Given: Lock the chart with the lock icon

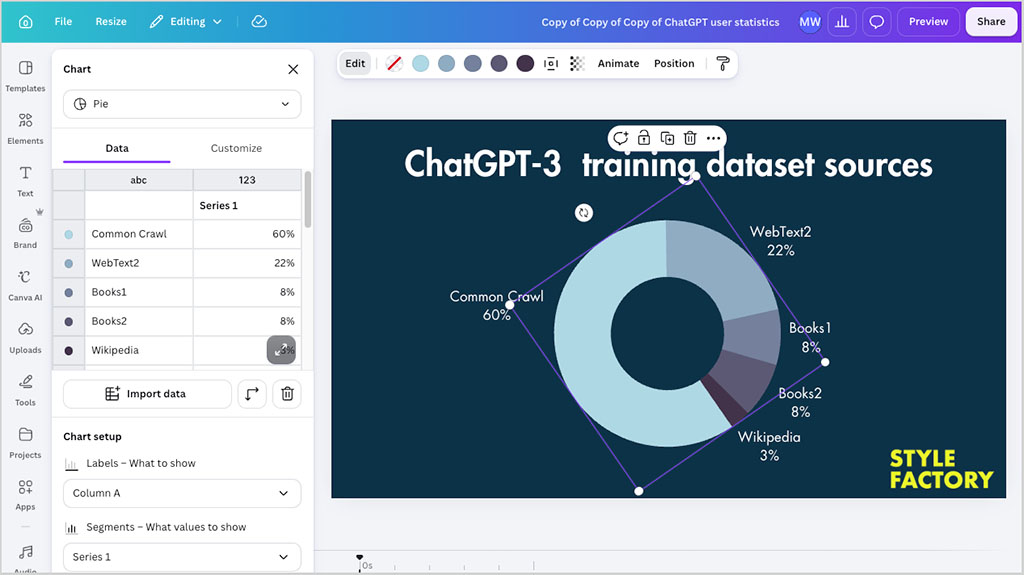Looking at the screenshot, I should pyautogui.click(x=644, y=138).
